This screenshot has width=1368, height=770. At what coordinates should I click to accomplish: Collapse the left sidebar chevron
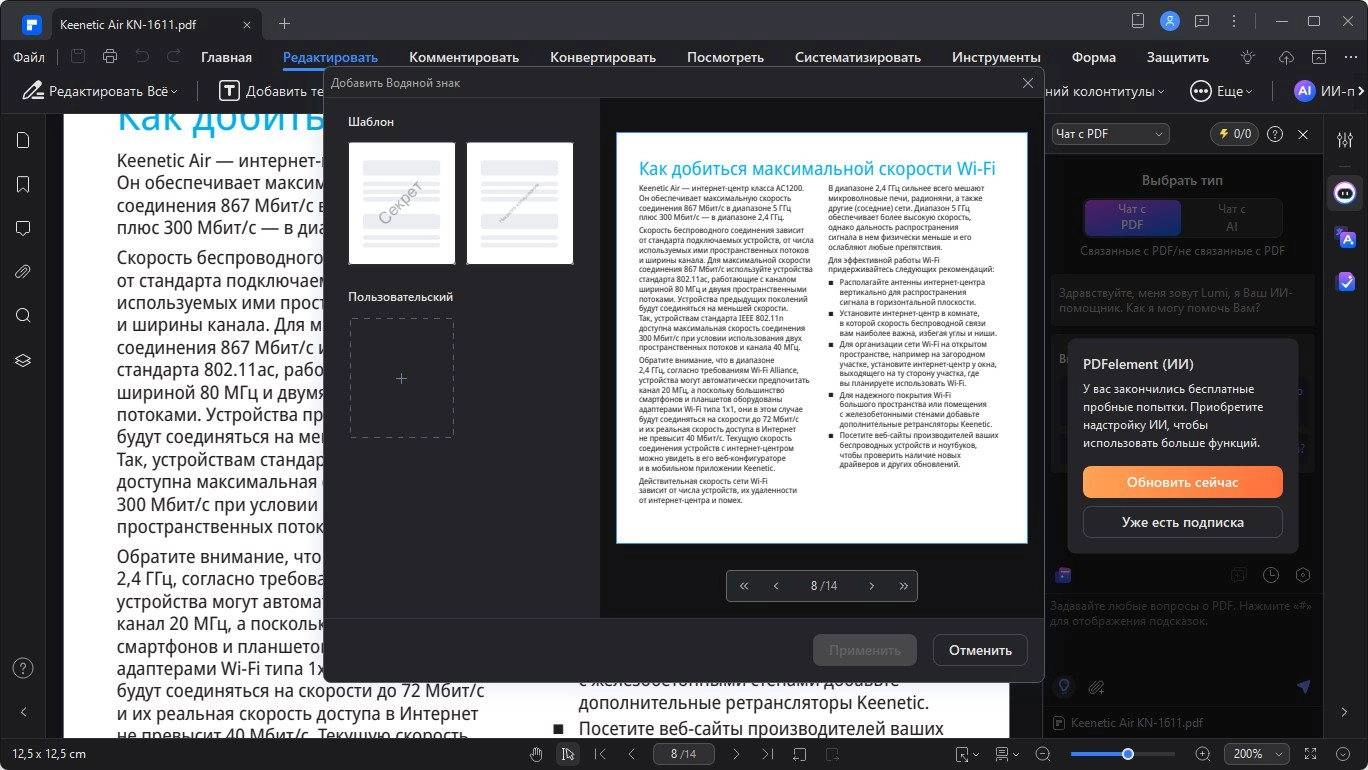coord(23,712)
